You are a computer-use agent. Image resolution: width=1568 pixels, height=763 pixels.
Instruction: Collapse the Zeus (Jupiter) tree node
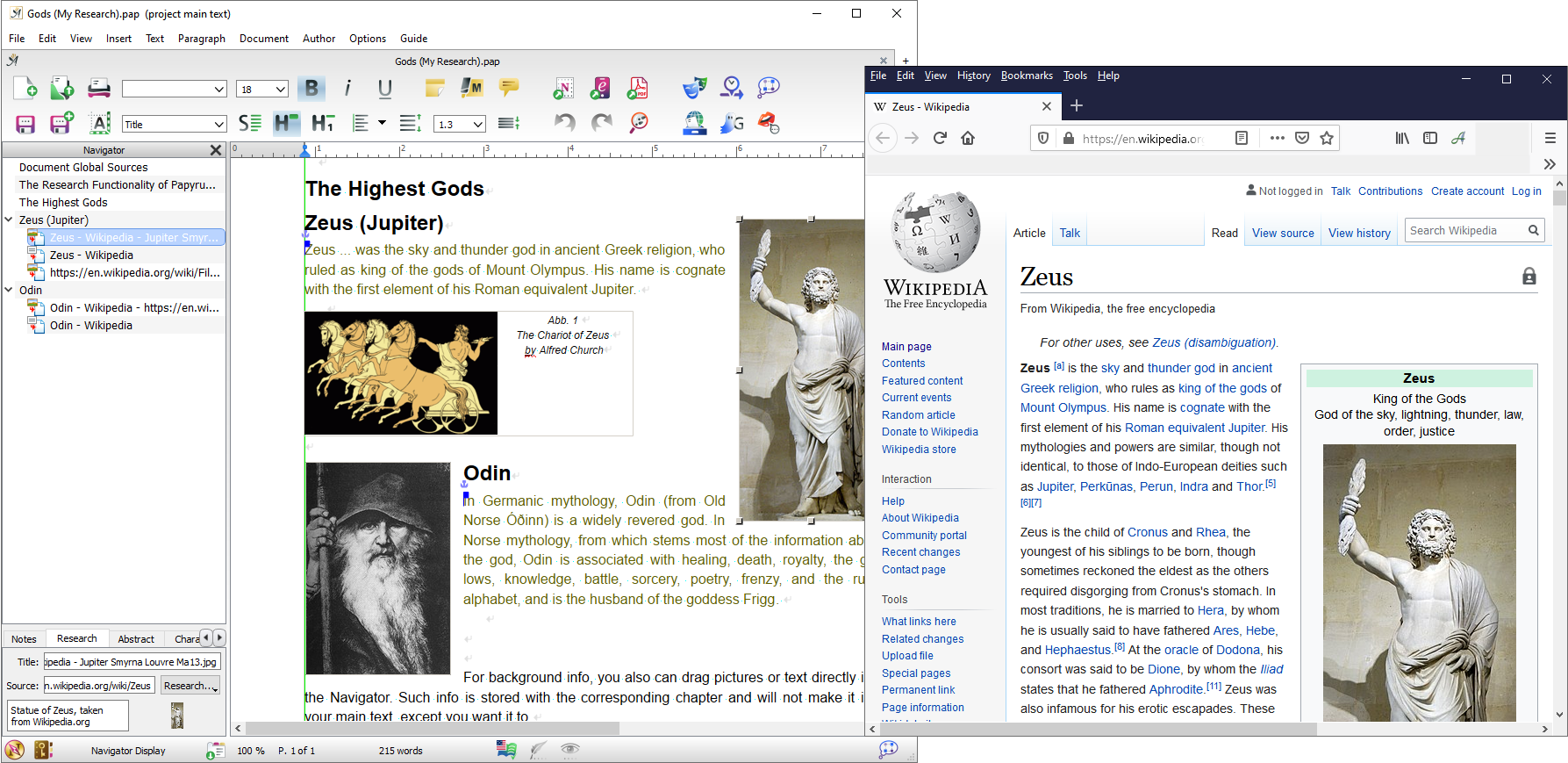point(9,220)
